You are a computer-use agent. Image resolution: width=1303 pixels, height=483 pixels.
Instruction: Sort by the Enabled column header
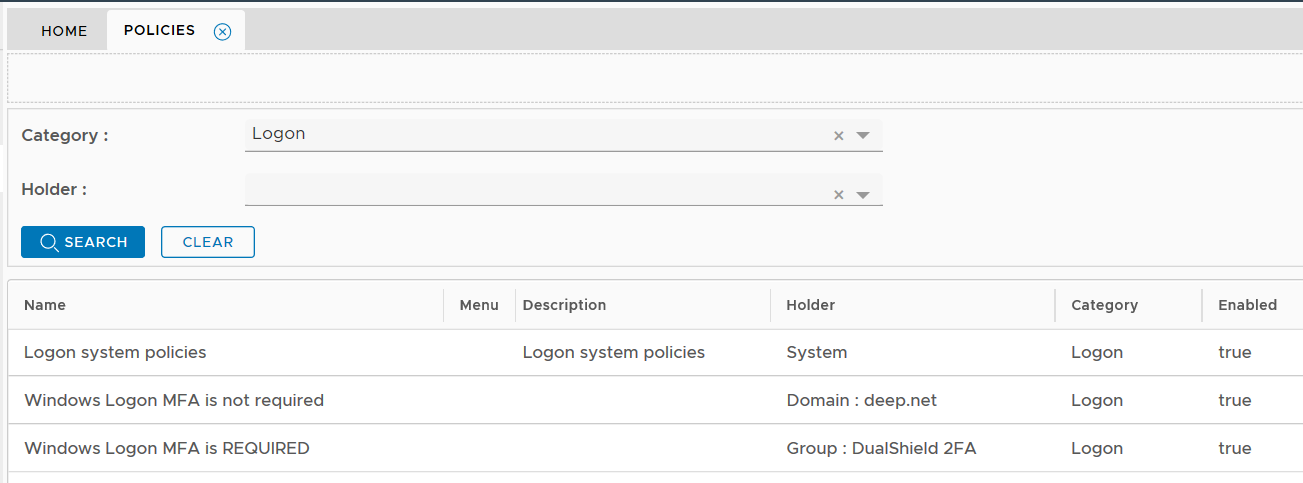click(1247, 305)
